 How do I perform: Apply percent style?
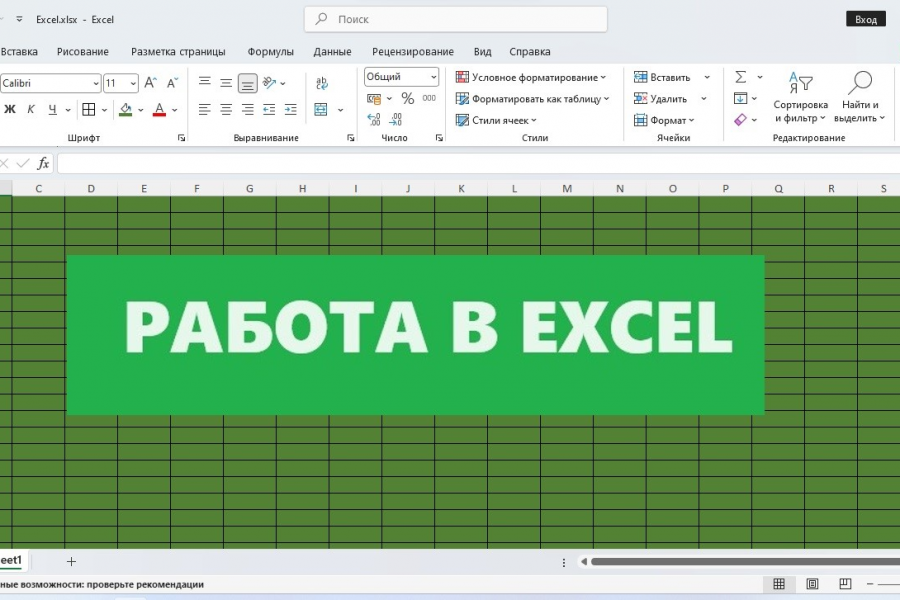pyautogui.click(x=408, y=98)
